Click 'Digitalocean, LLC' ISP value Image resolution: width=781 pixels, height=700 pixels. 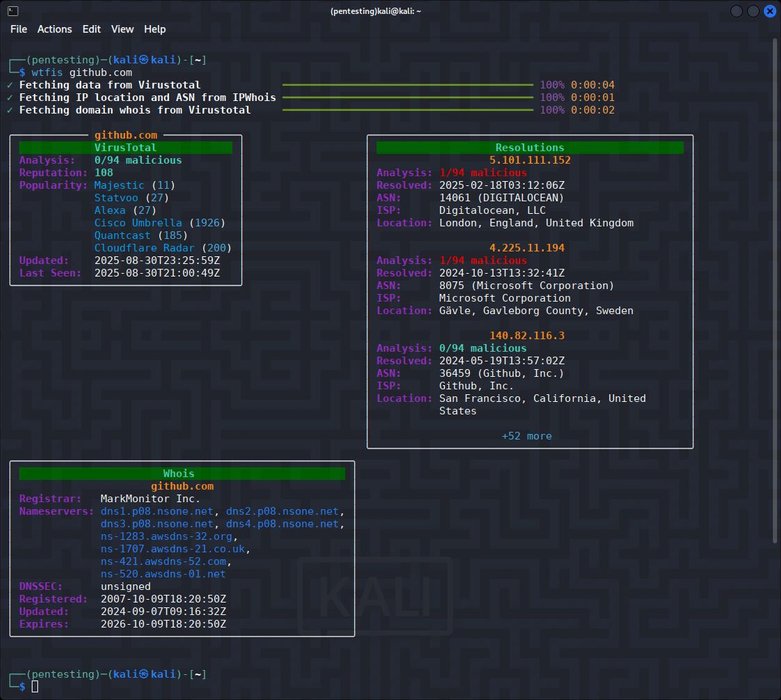tap(492, 210)
